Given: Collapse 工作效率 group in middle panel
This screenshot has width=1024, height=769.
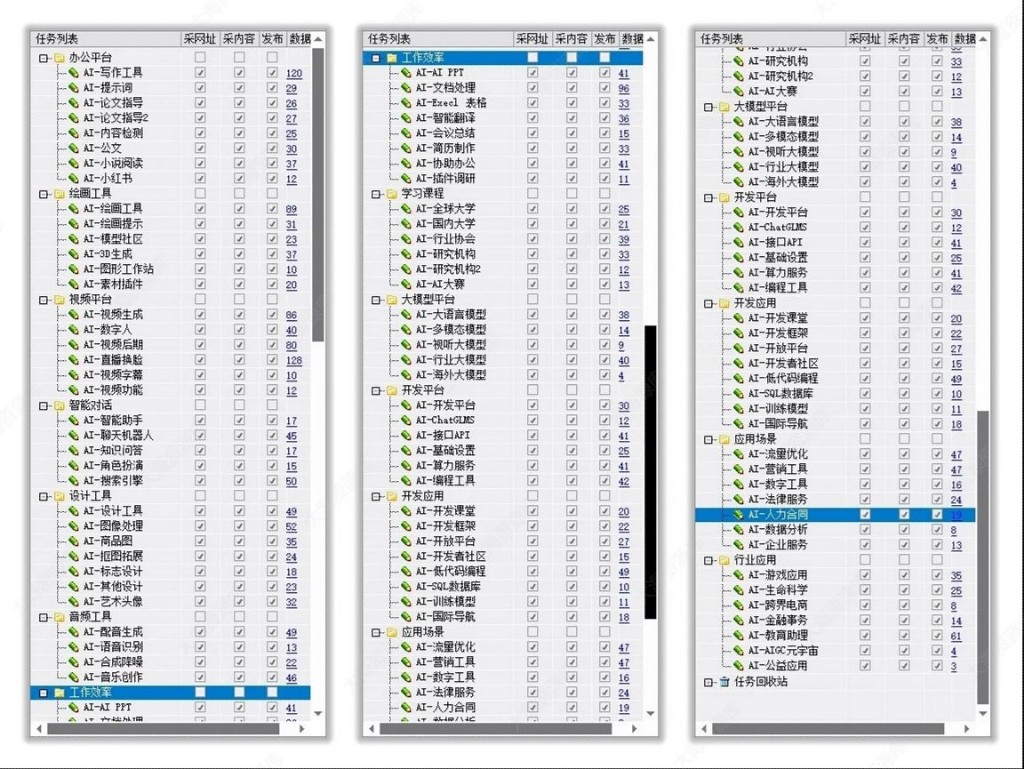Looking at the screenshot, I should pos(376,58).
